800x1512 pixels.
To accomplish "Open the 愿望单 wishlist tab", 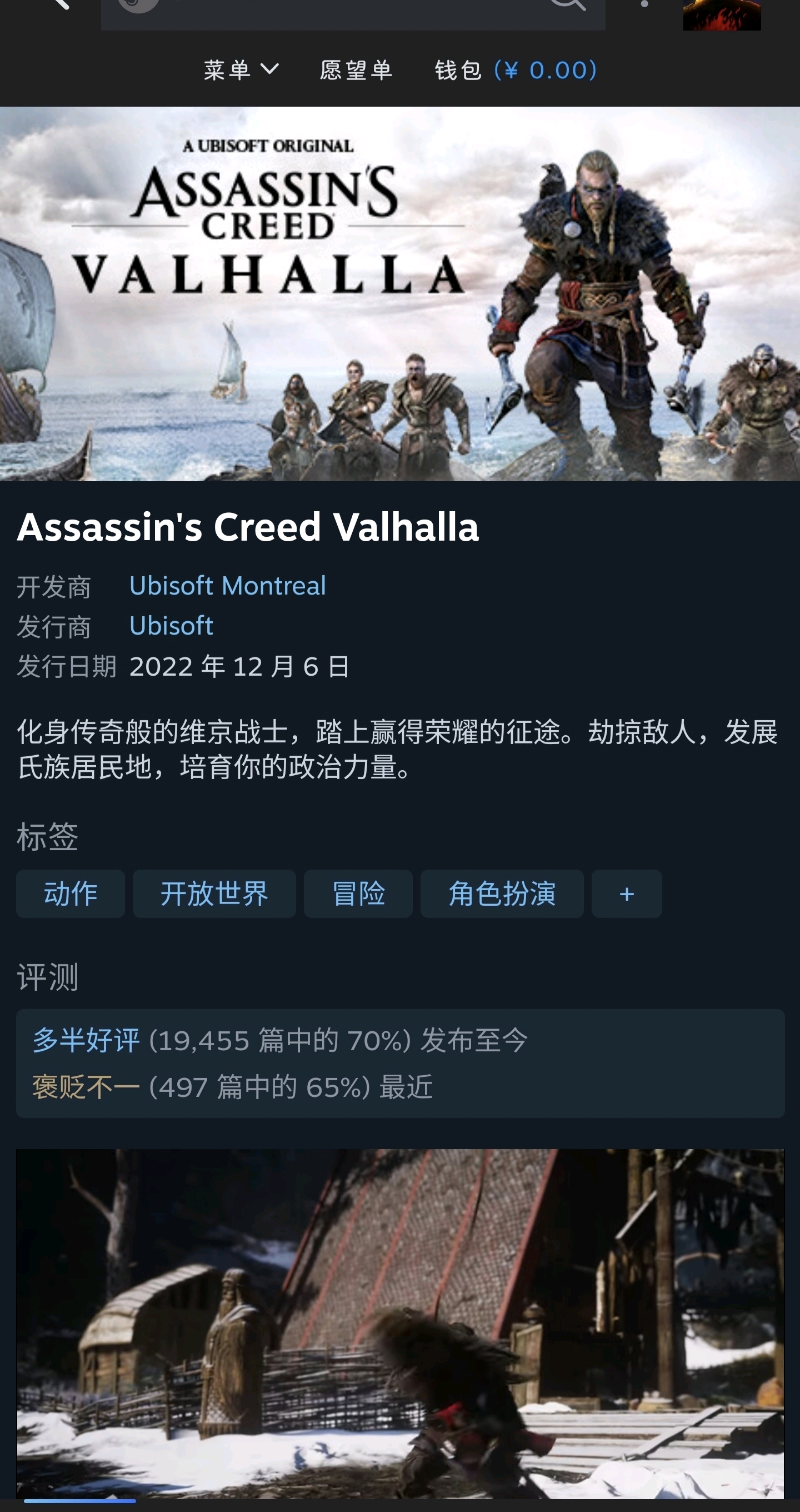I will pos(356,70).
